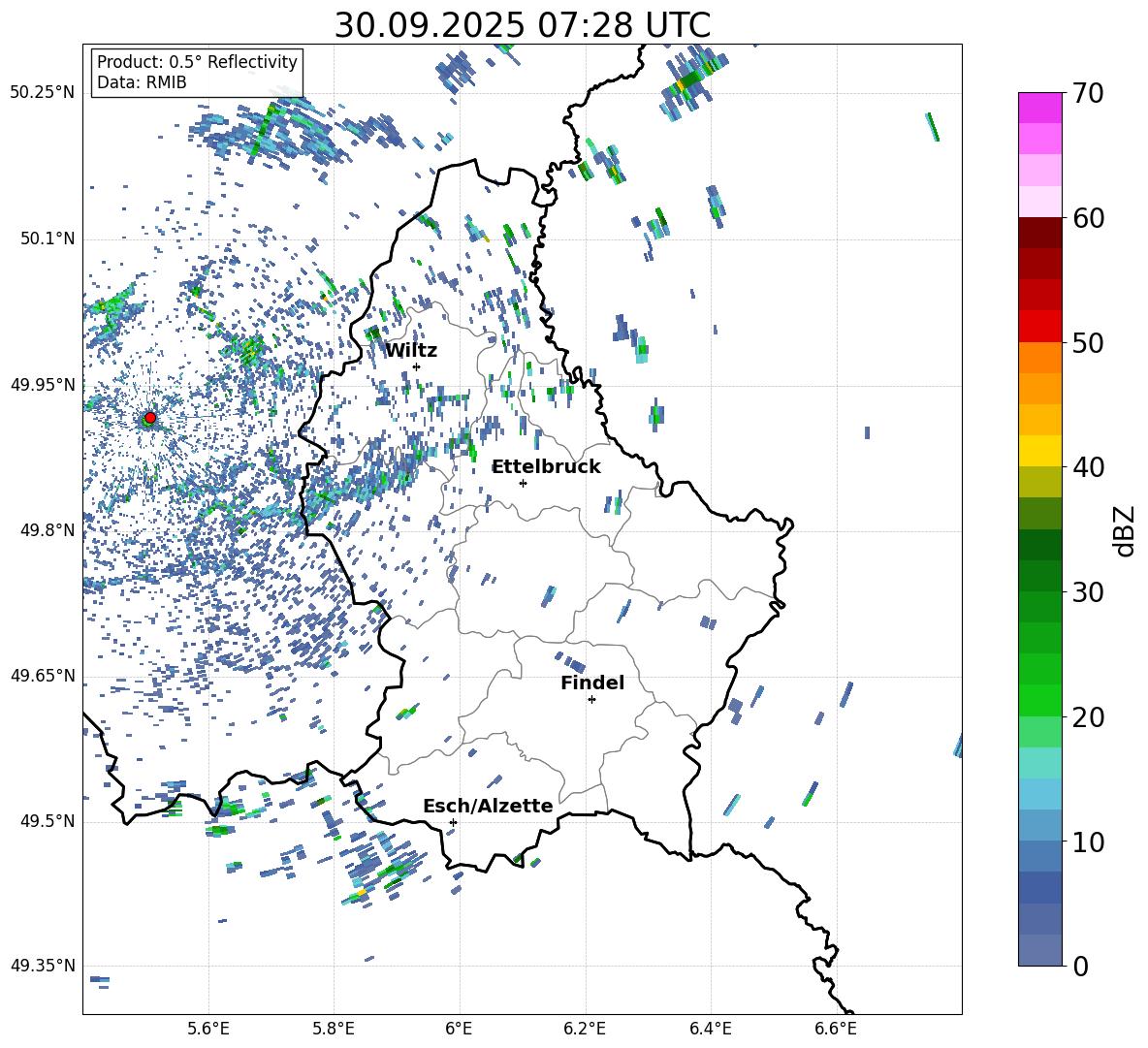
Task: Click the colorbar tick label 70
Action: point(1090,93)
